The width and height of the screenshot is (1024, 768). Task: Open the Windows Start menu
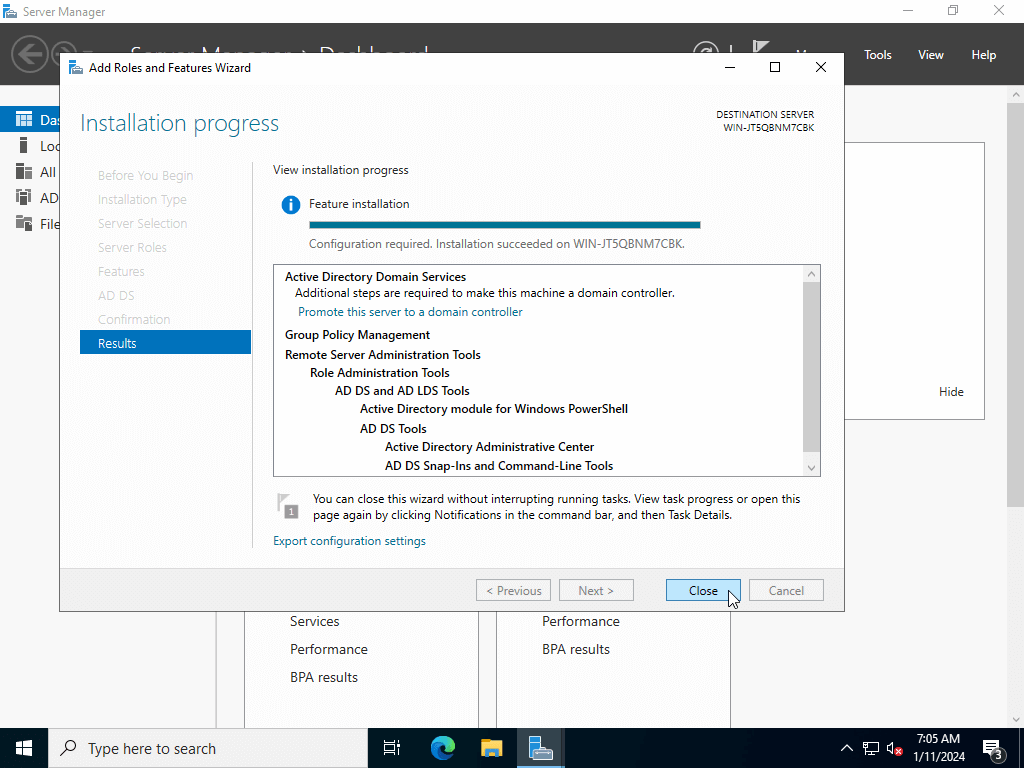click(x=24, y=748)
